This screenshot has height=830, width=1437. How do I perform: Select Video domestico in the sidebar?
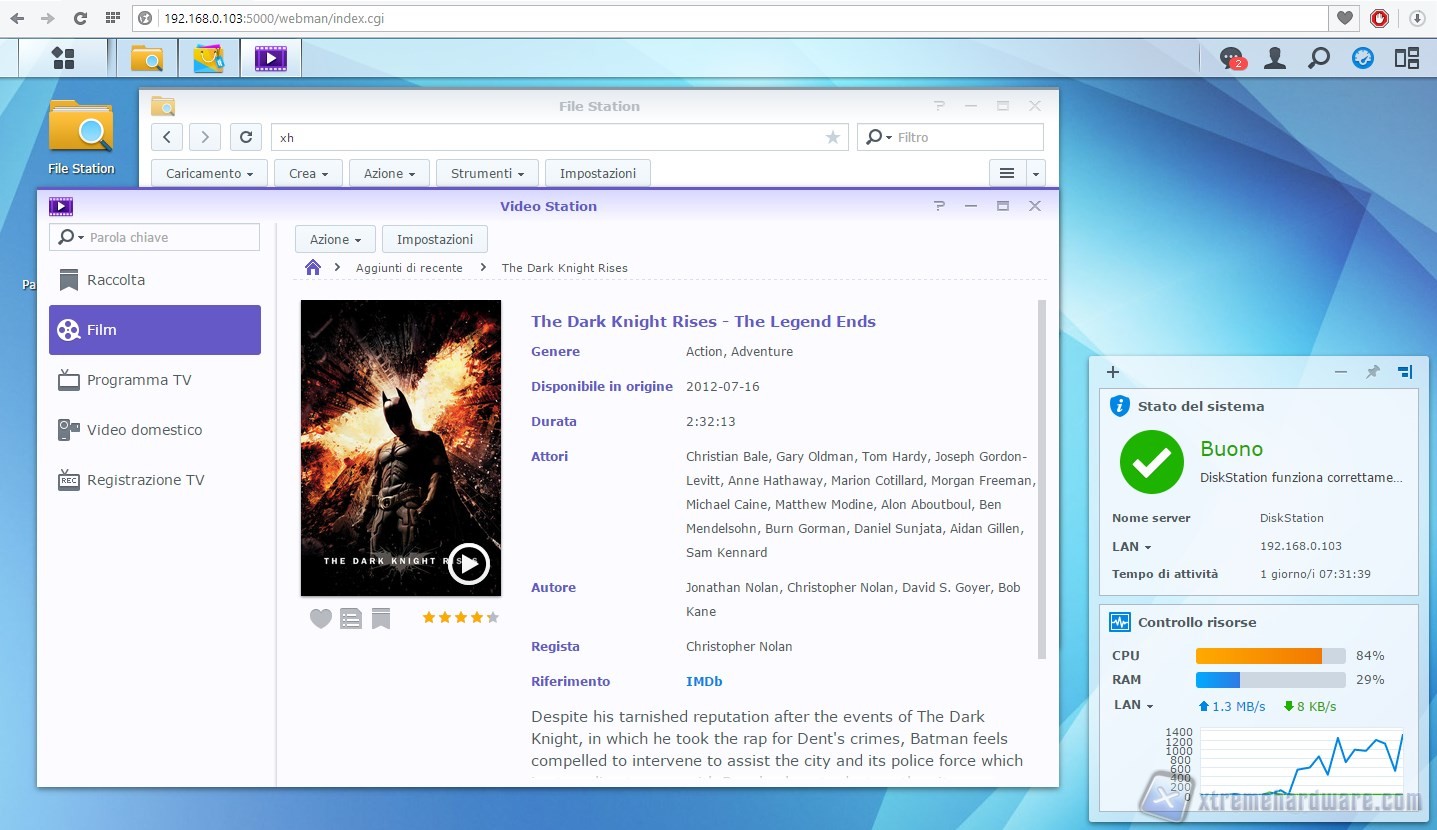144,430
